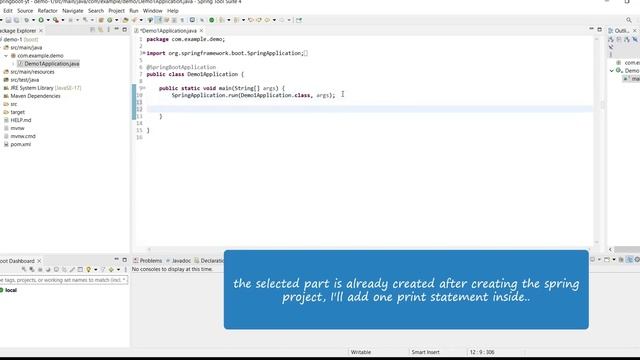Click the pencil icon in Boot Dashboard toolbar
The image size is (640, 360).
tap(72, 269)
